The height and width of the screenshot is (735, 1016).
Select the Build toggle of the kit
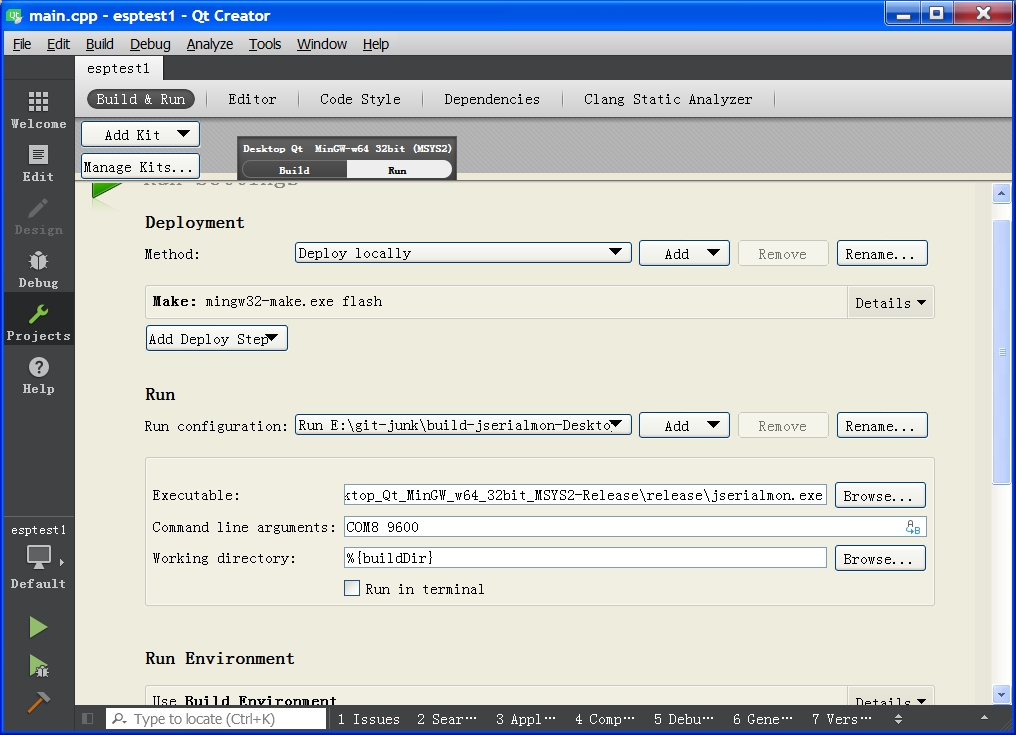(294, 170)
